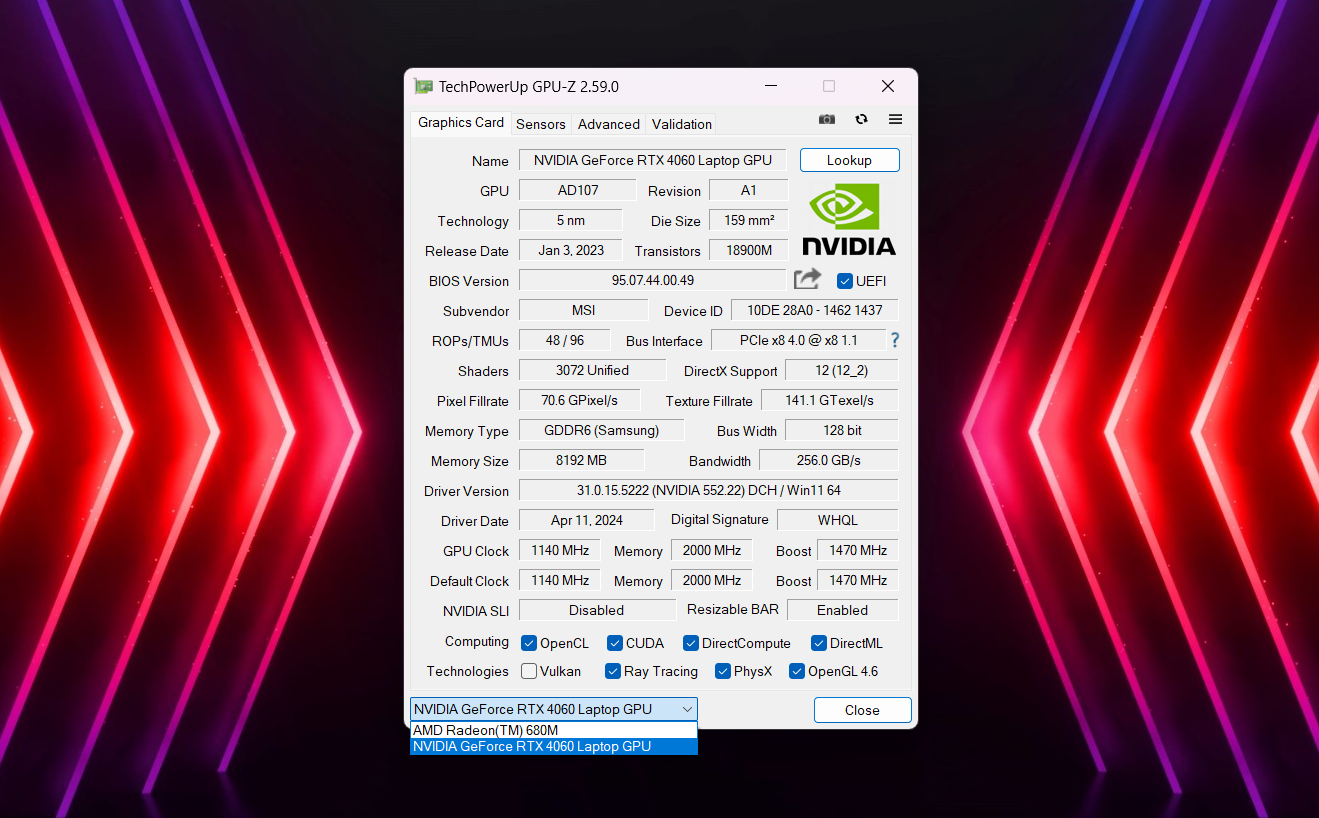Enable the Vulkan checkbox
1319x818 pixels.
tap(529, 671)
